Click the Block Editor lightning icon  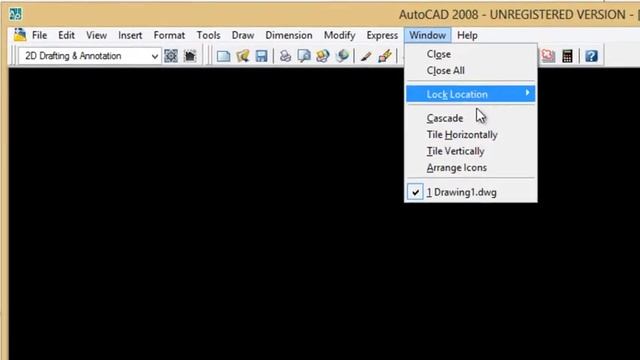point(385,56)
